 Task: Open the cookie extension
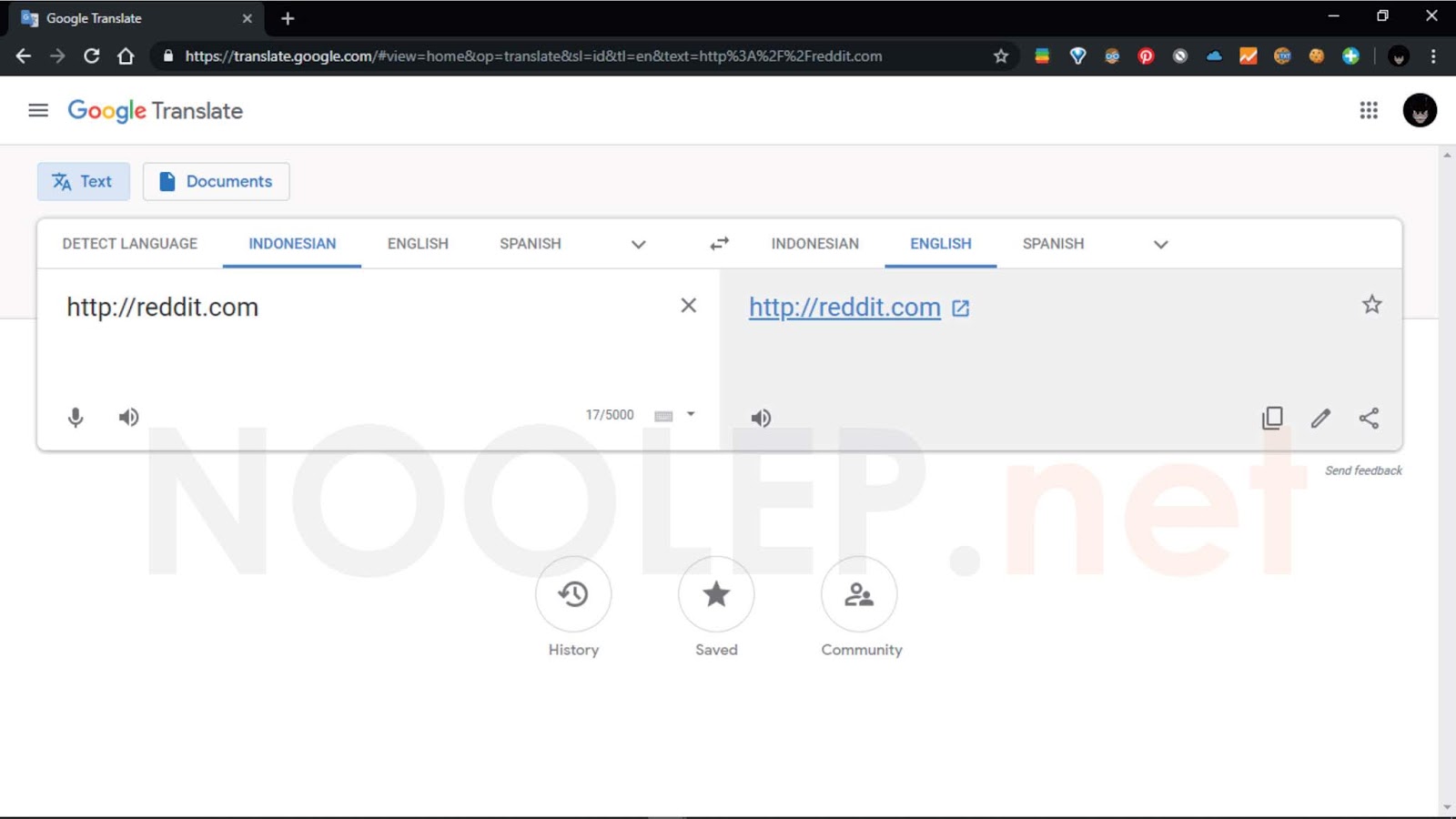pyautogui.click(x=1316, y=56)
